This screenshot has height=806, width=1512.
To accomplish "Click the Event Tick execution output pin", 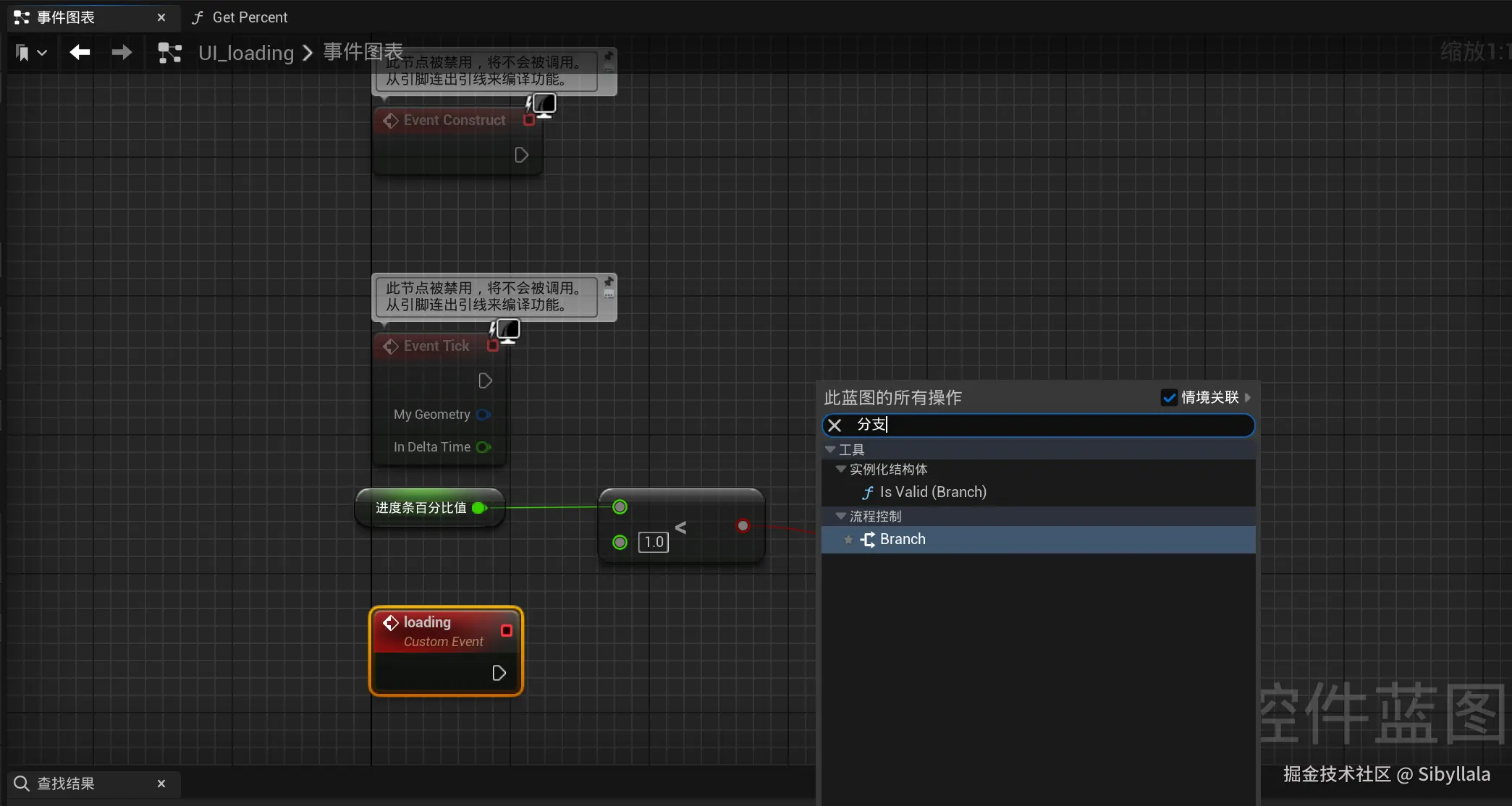I will pos(485,381).
